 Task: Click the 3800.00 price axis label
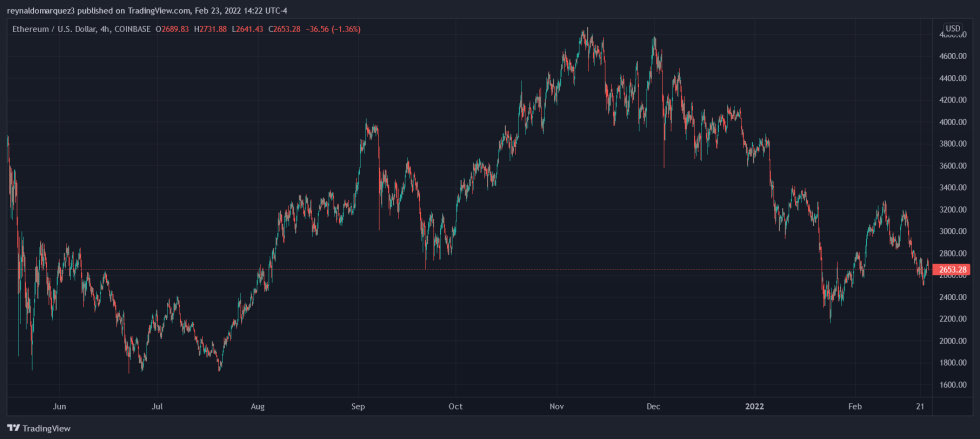pos(953,144)
